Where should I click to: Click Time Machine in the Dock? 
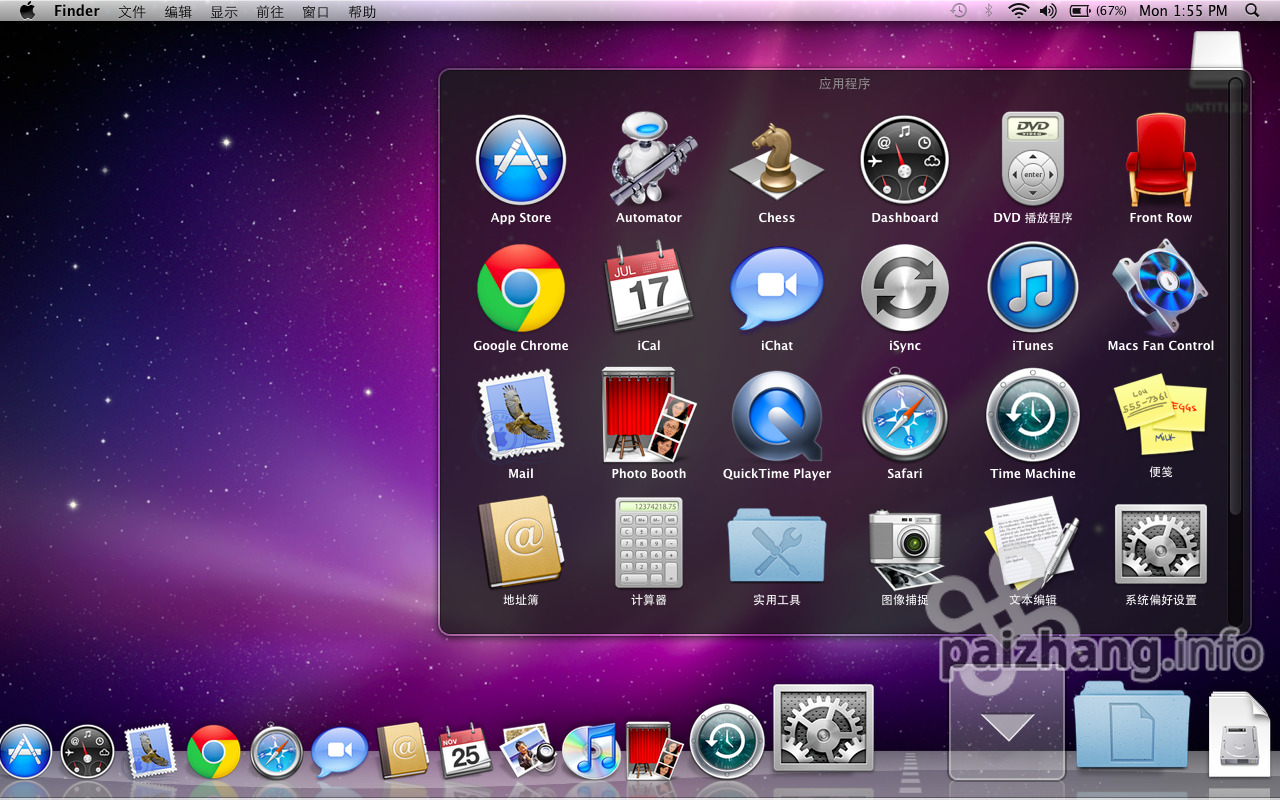pos(727,742)
